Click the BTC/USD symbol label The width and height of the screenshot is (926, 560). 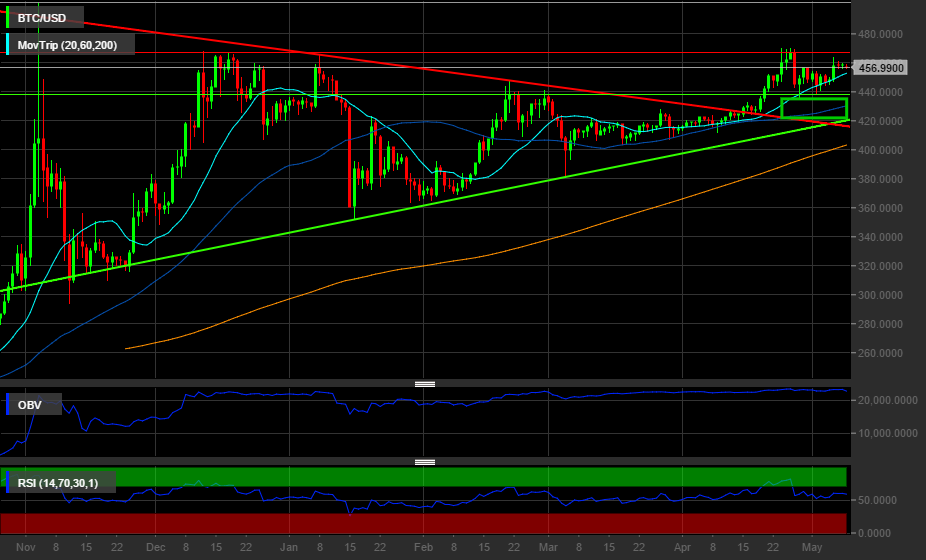point(41,17)
